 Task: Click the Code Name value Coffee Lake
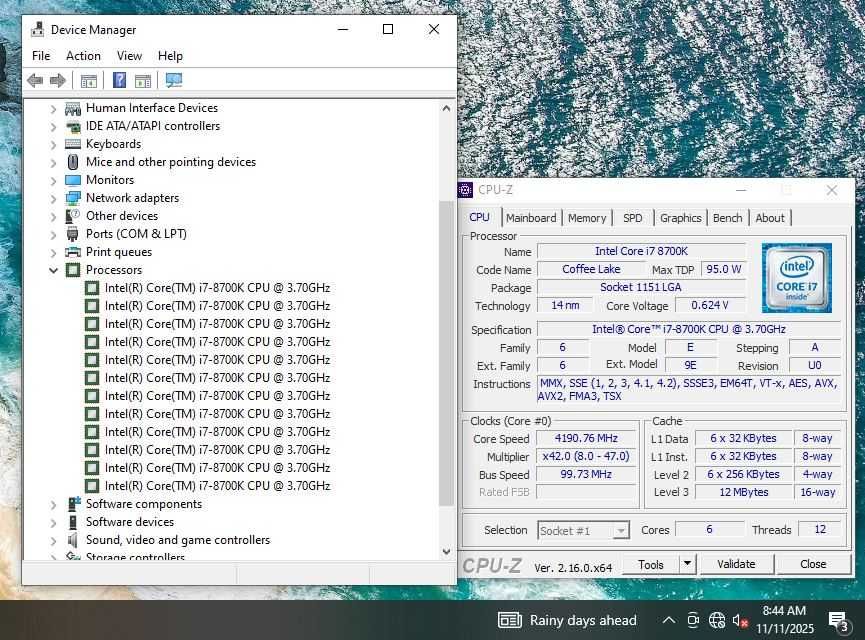pyautogui.click(x=591, y=269)
